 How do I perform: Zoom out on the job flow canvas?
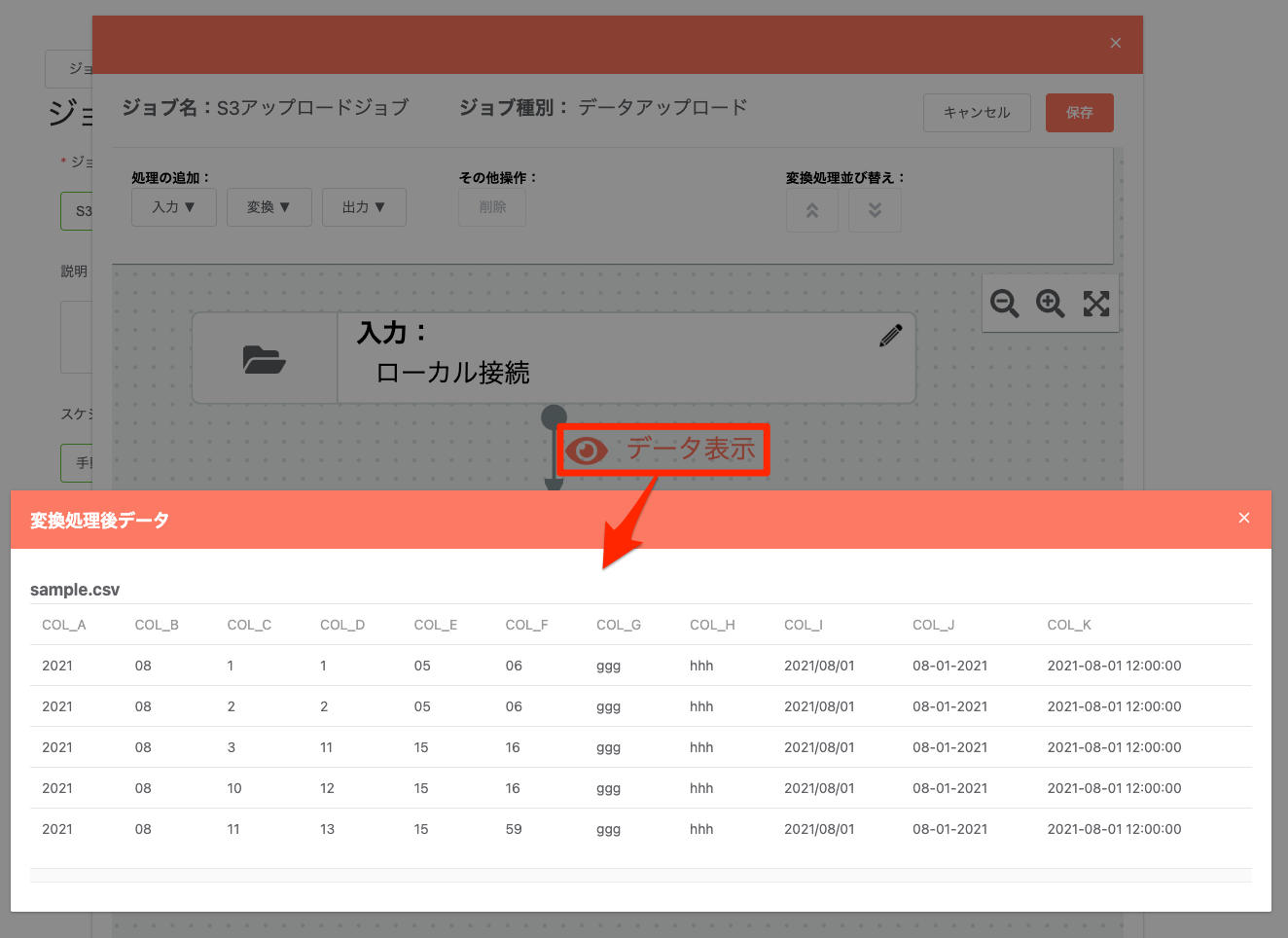[1005, 303]
